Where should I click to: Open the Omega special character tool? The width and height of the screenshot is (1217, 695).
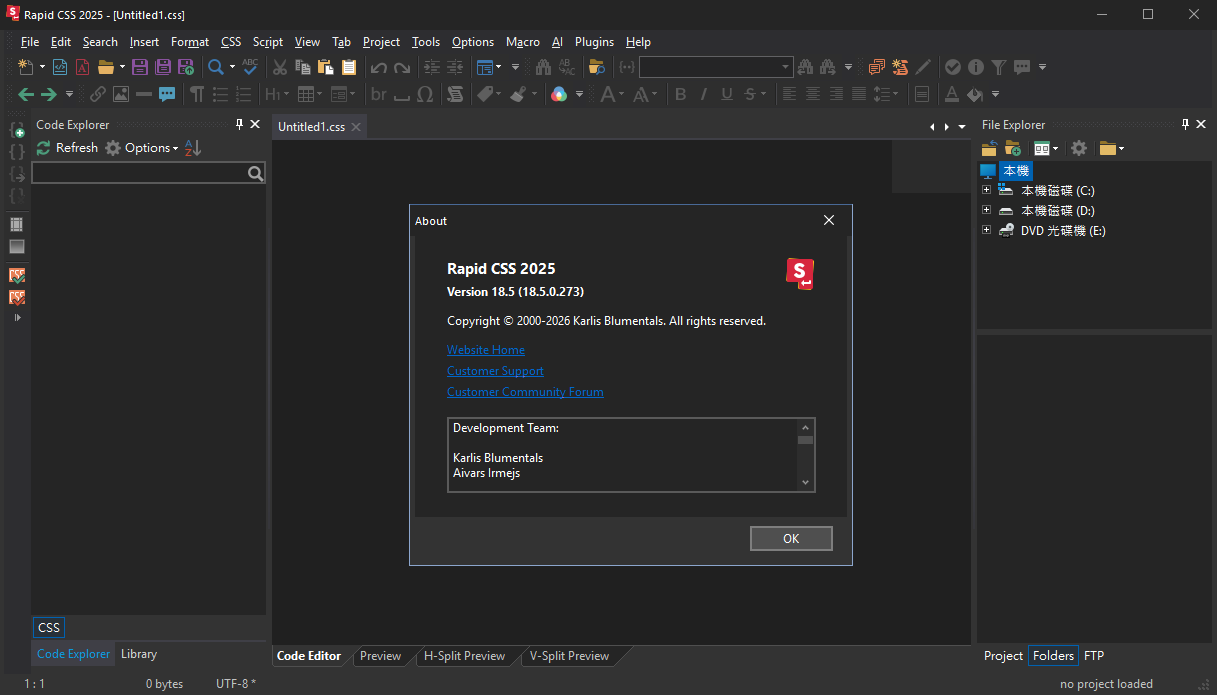(x=425, y=94)
